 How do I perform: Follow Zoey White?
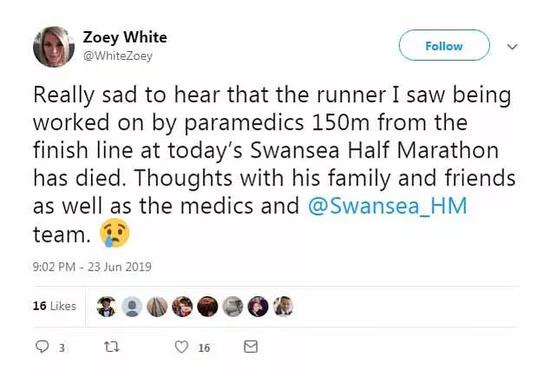click(444, 46)
